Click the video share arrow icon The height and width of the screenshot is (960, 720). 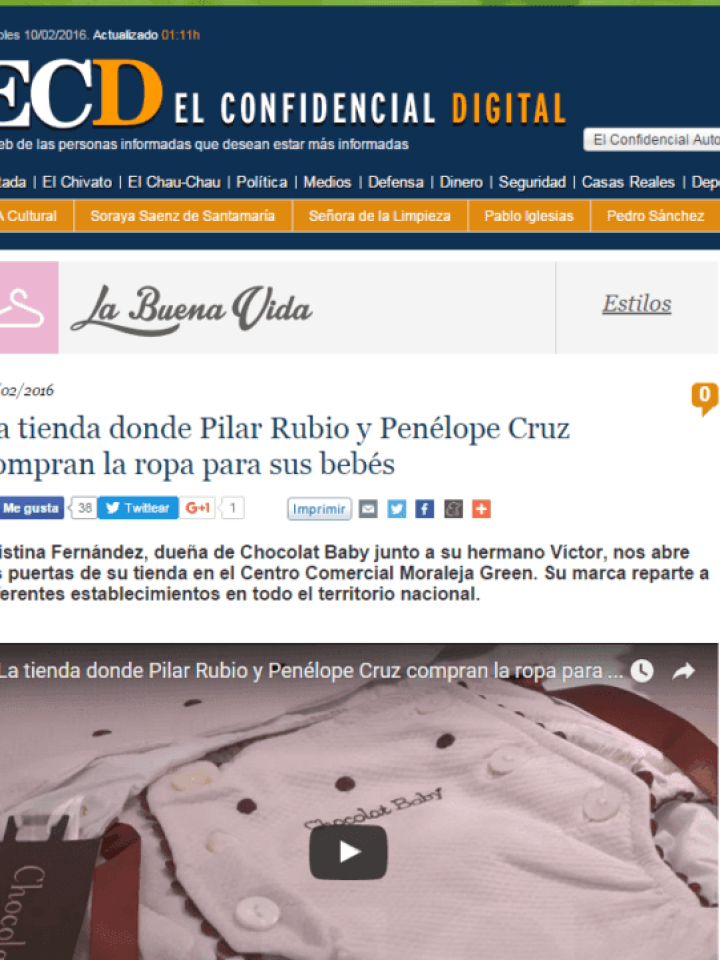pyautogui.click(x=683, y=671)
